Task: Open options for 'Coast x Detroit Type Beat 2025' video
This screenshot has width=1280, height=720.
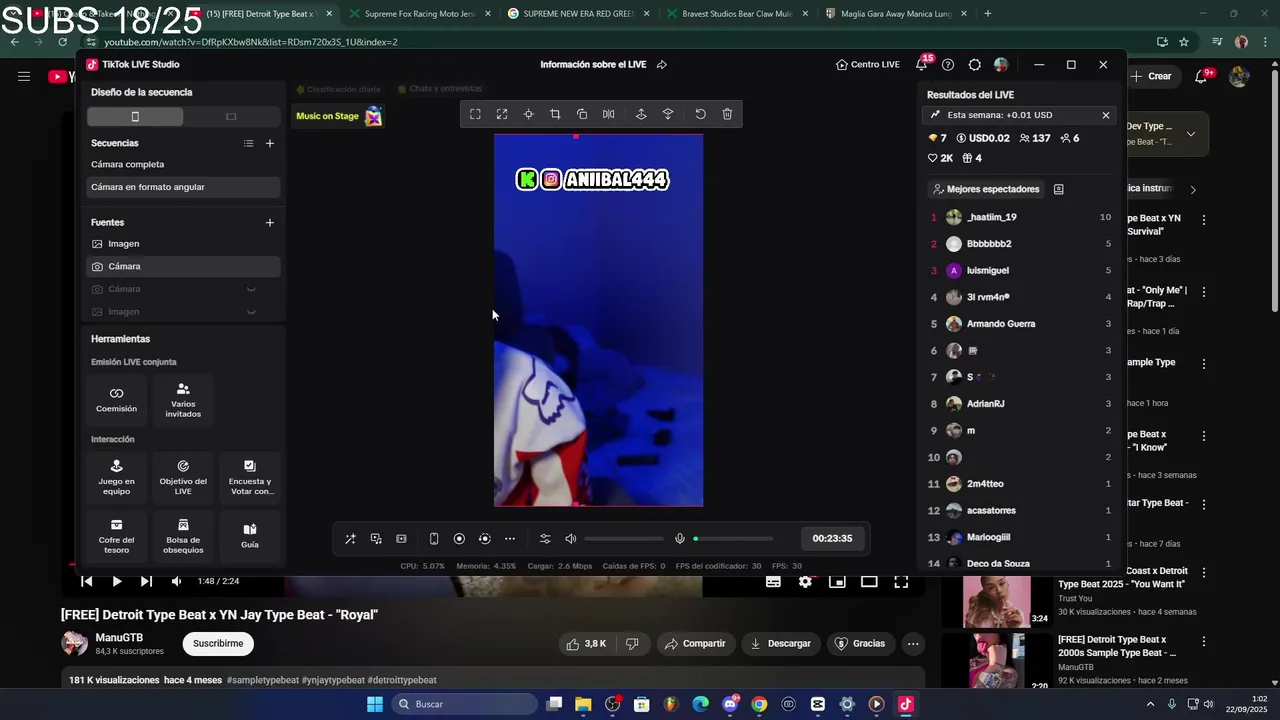Action: coord(1204,573)
